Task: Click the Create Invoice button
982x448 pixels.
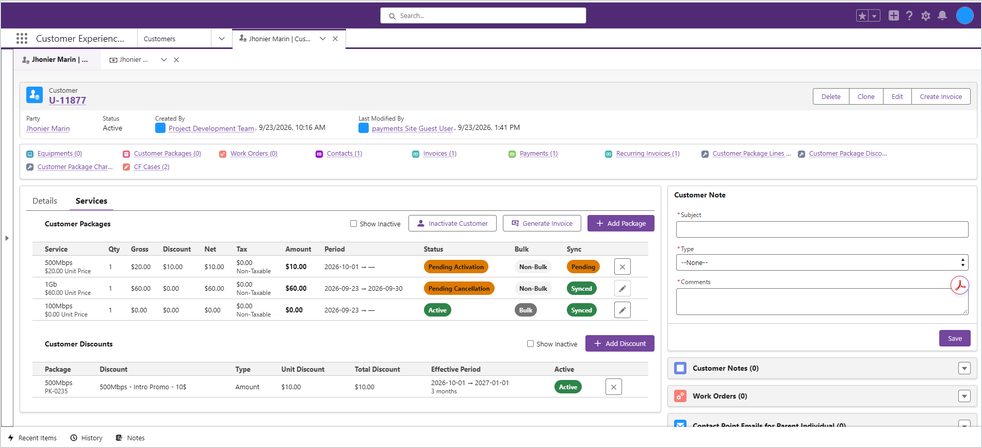Action: point(941,96)
